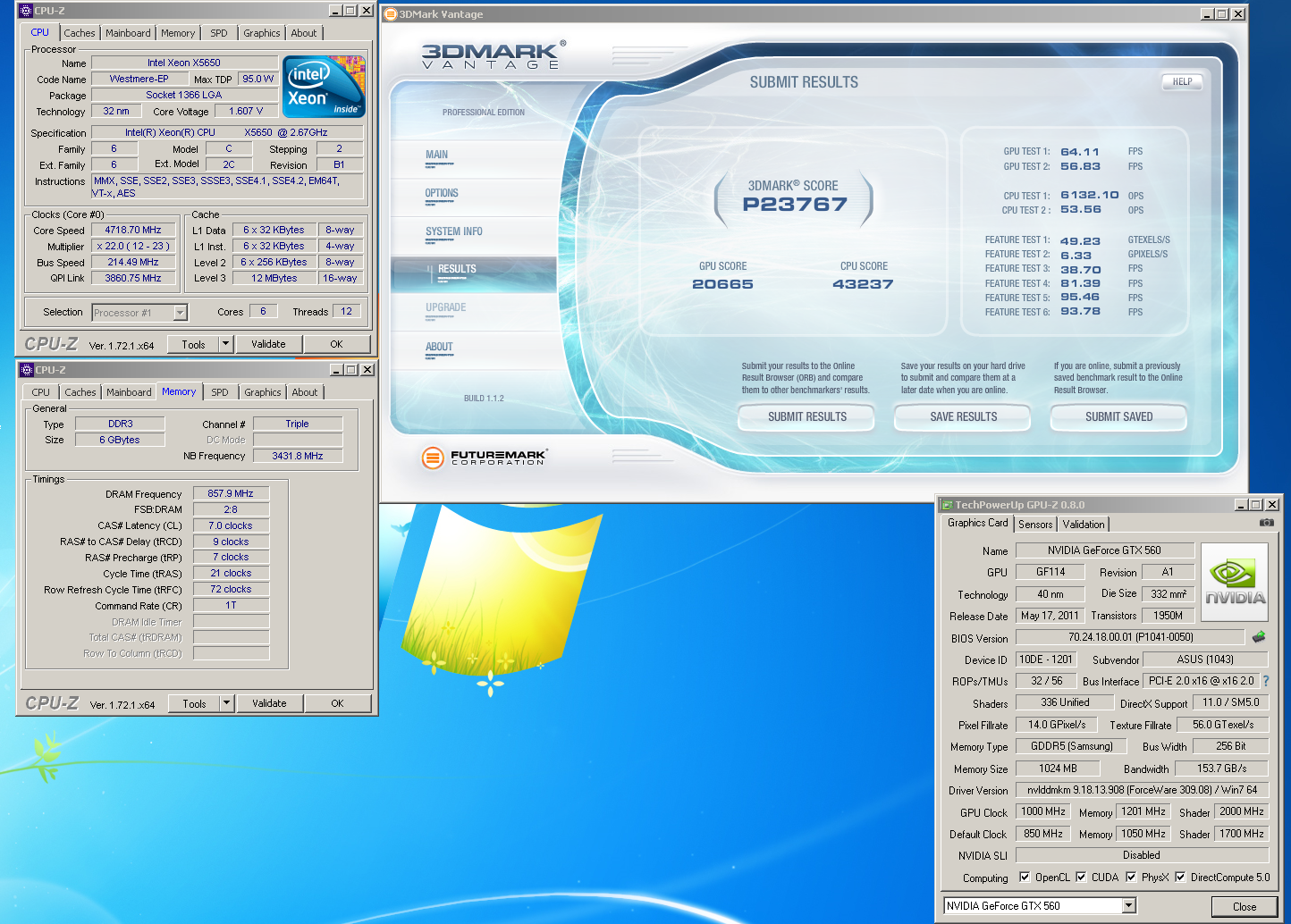Screen dimensions: 1291x924
Task: Open About tab in CPU-Z memory window
Action: (x=305, y=392)
